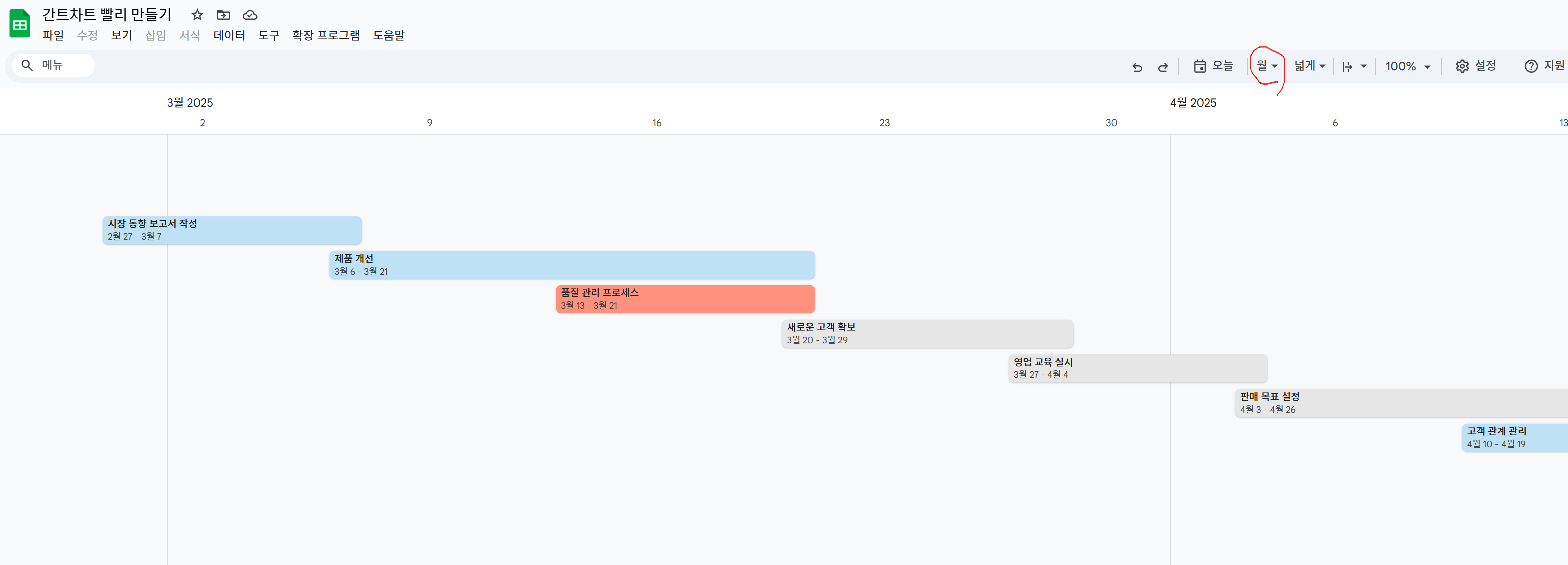Select the 영업 교육 실시 task card
Screen dimensions: 1568x565
(1138, 368)
